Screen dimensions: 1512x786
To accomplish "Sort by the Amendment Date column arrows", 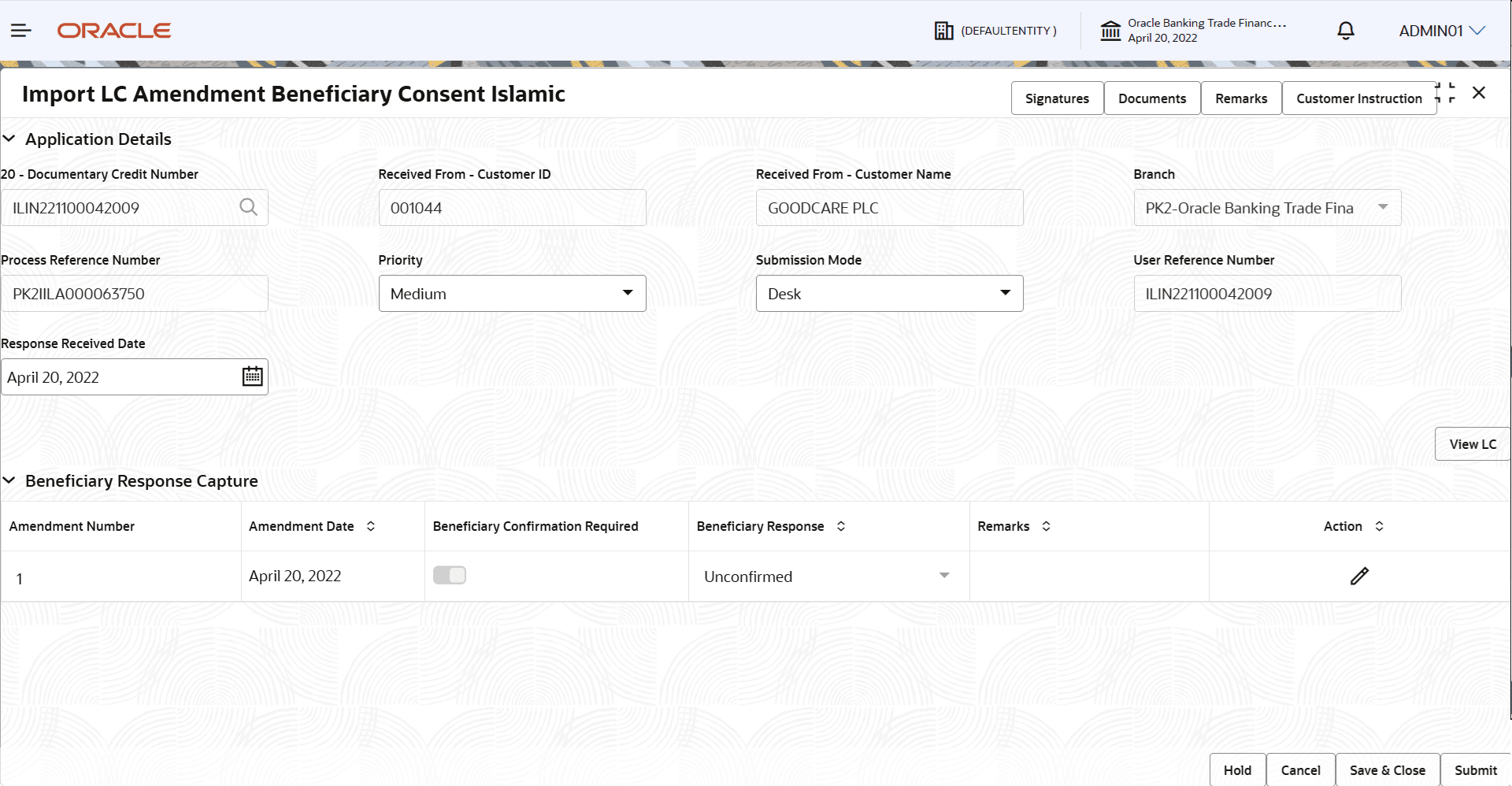I will [371, 526].
